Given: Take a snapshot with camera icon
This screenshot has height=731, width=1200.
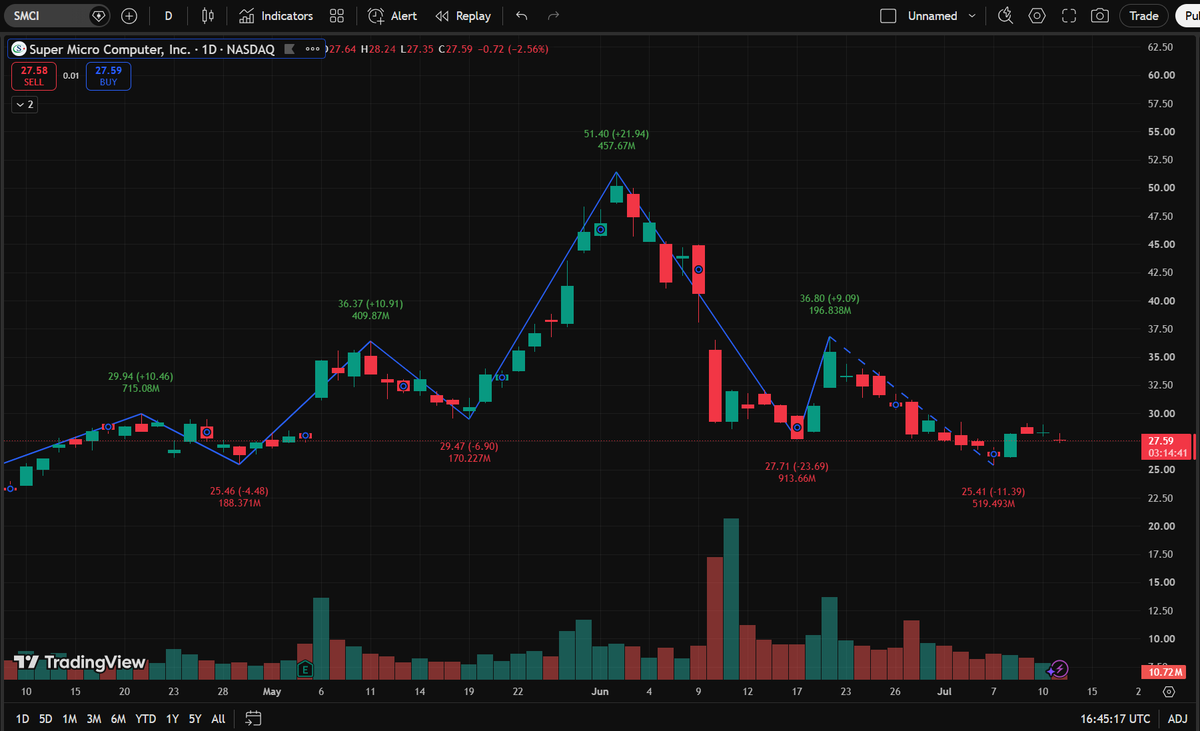Looking at the screenshot, I should 1100,16.
